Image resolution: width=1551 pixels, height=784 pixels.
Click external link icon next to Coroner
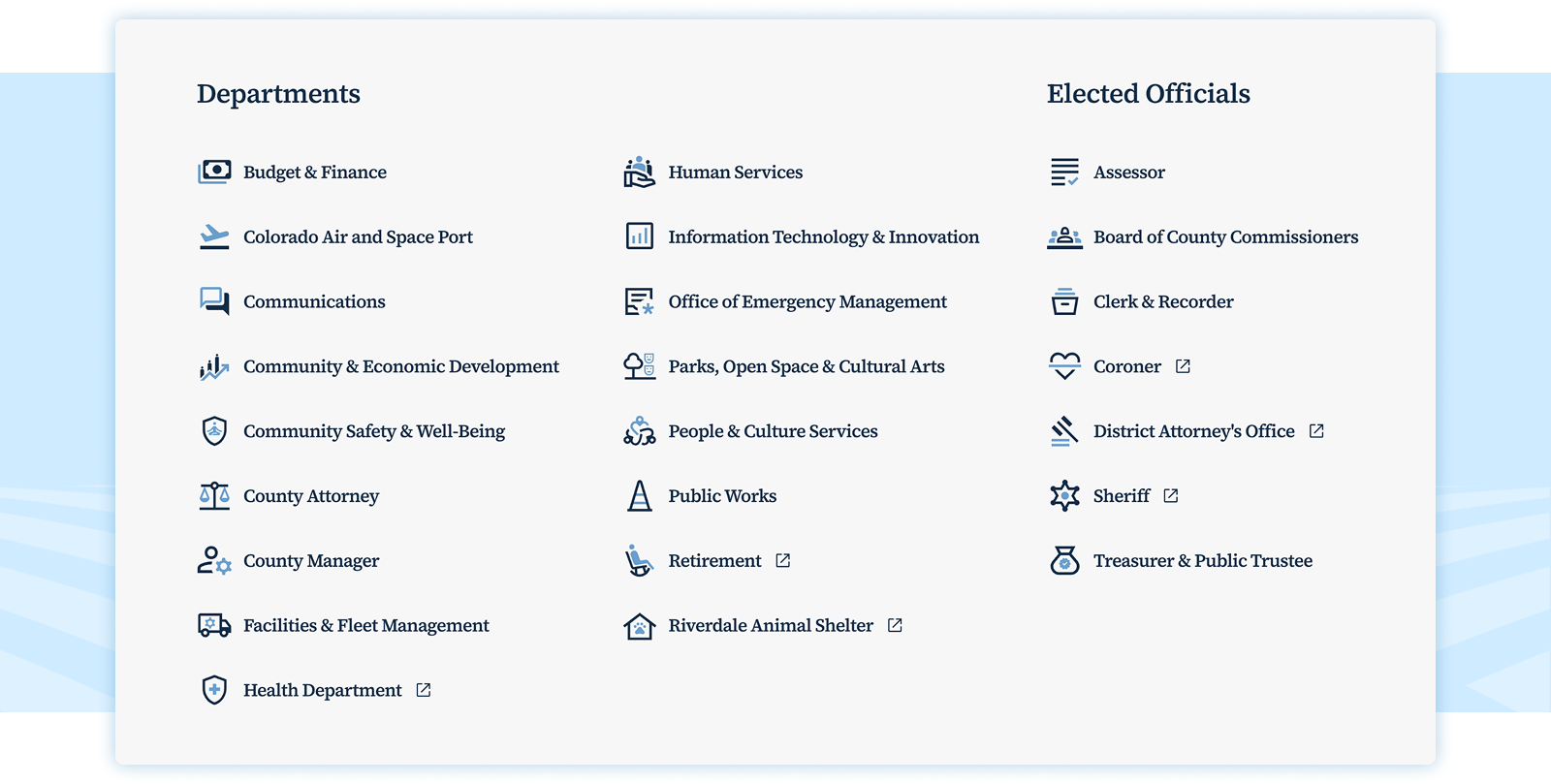(1183, 366)
